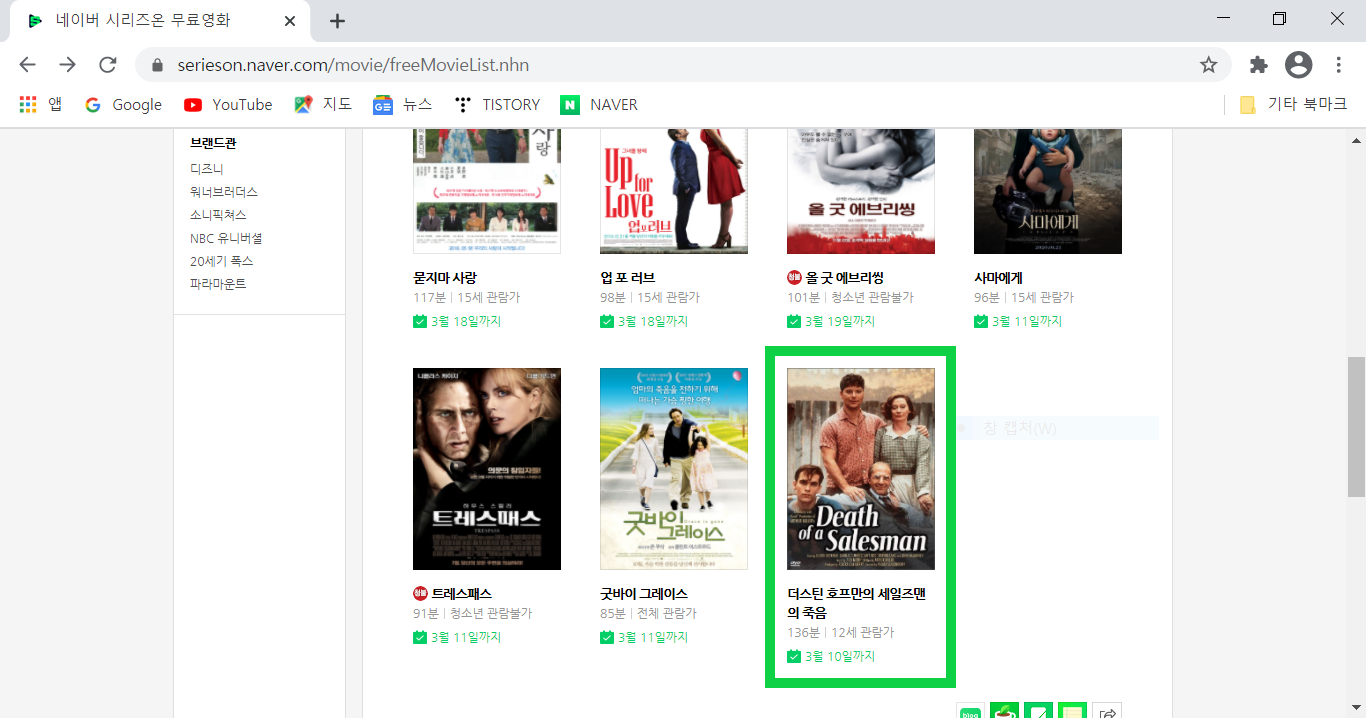Viewport: 1366px width, 718px height.
Task: Open the 파라마운트 brand link
Action: 218,284
